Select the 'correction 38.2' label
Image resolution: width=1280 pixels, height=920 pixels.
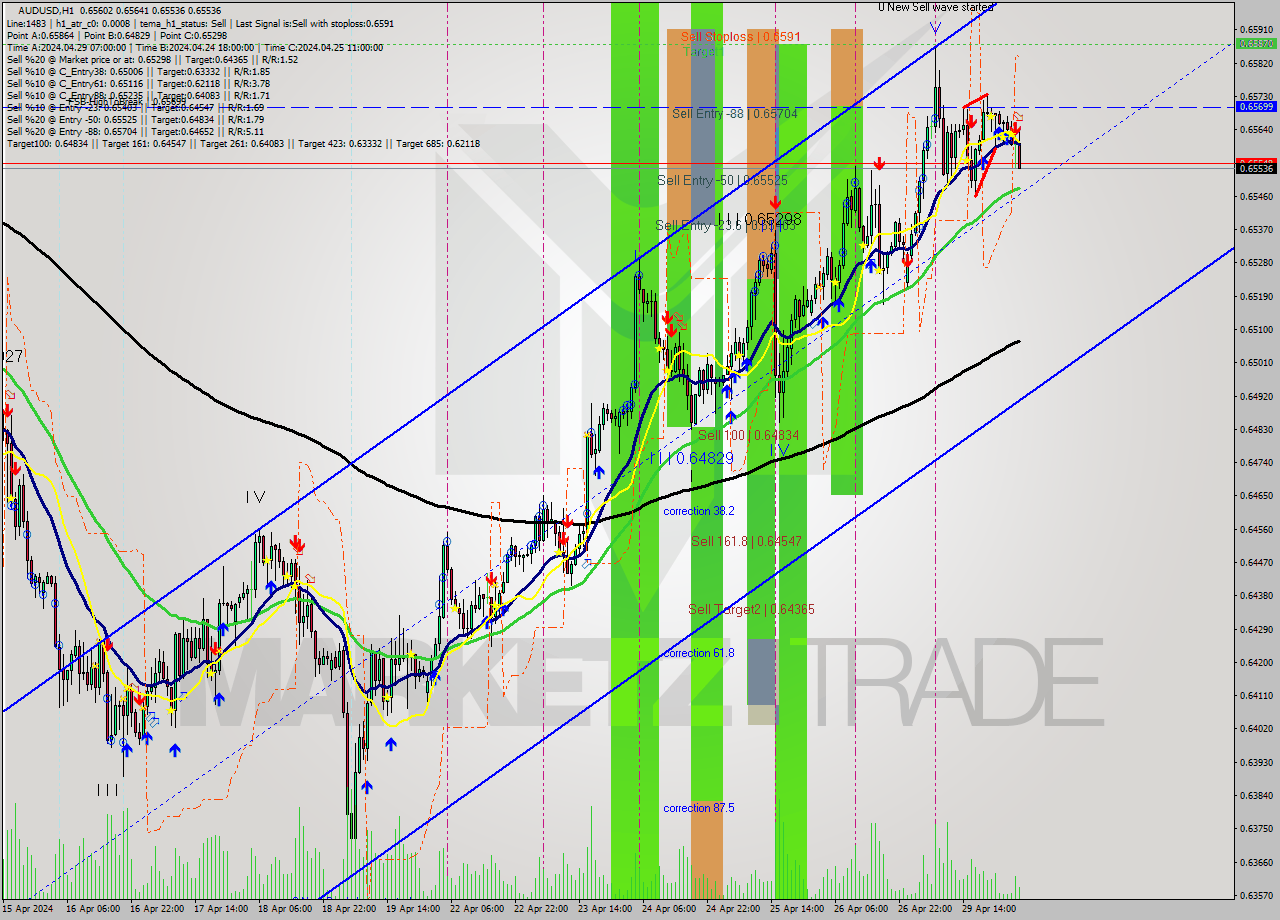point(699,511)
